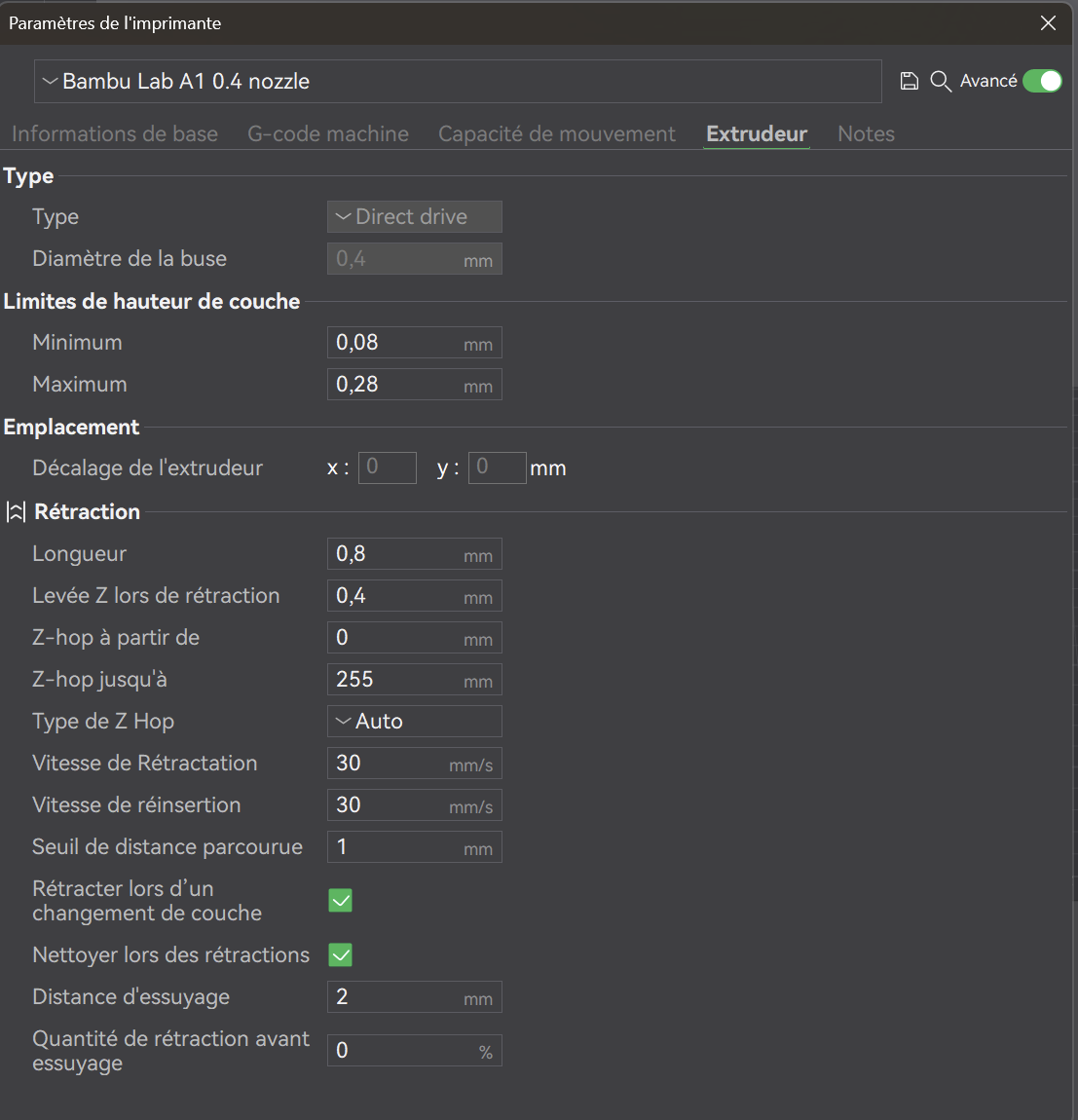
Task: Click the Z-hop jusqu'à value field
Action: click(414, 679)
